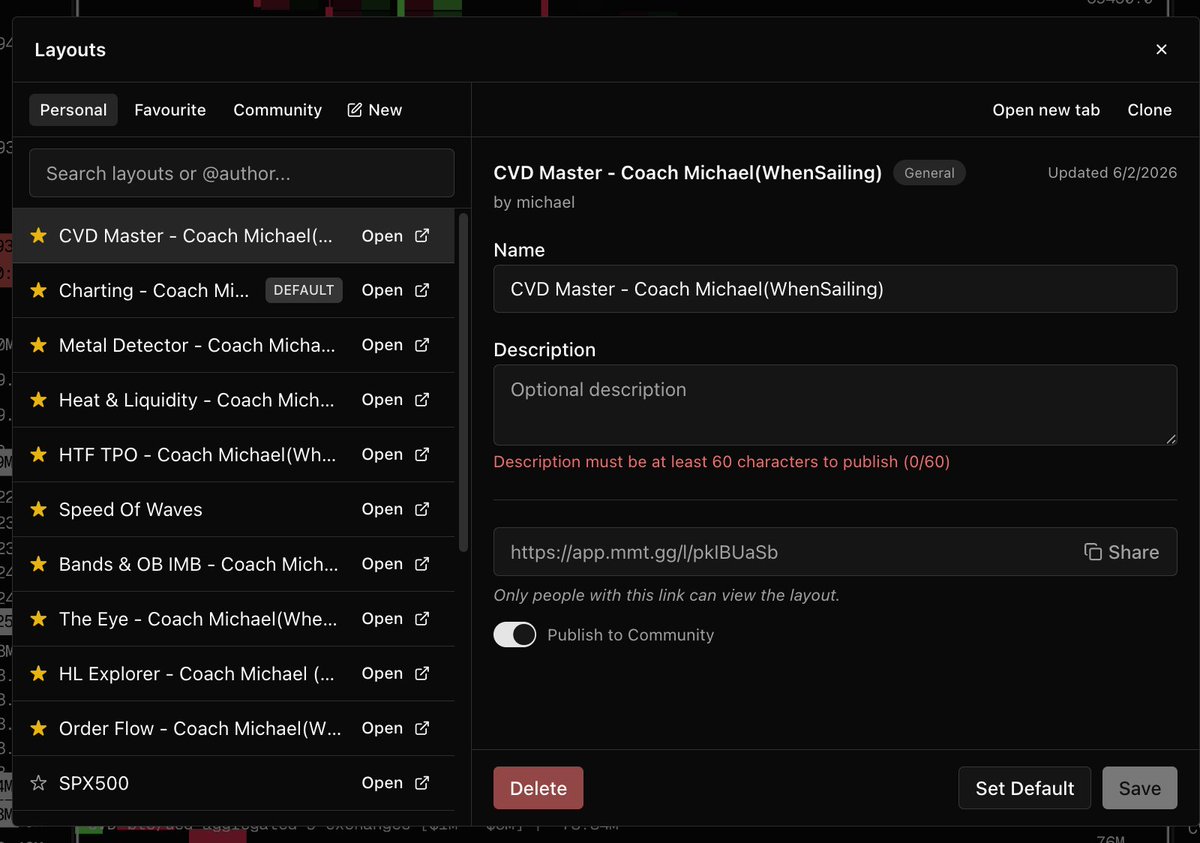Click into the Description text area
This screenshot has height=843, width=1200.
pyautogui.click(x=835, y=405)
